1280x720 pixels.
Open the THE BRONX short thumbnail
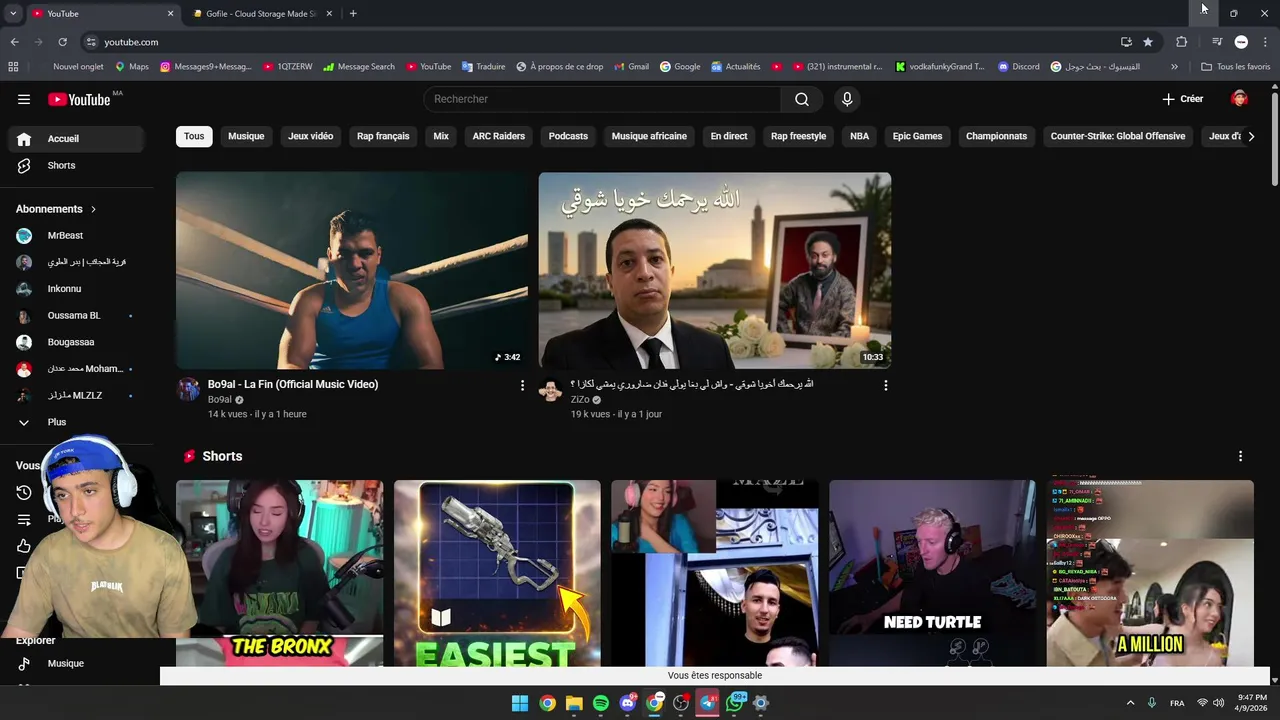280,573
